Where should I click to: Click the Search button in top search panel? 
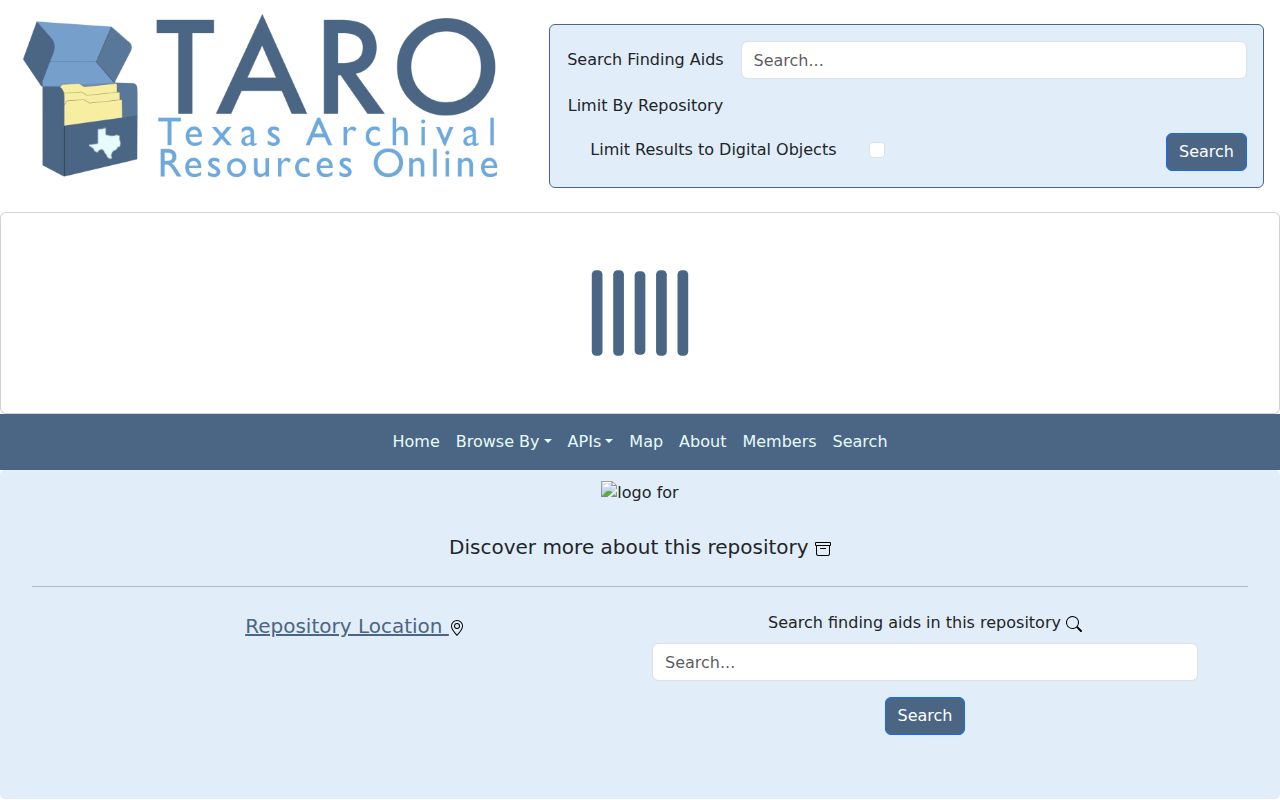tap(1206, 152)
